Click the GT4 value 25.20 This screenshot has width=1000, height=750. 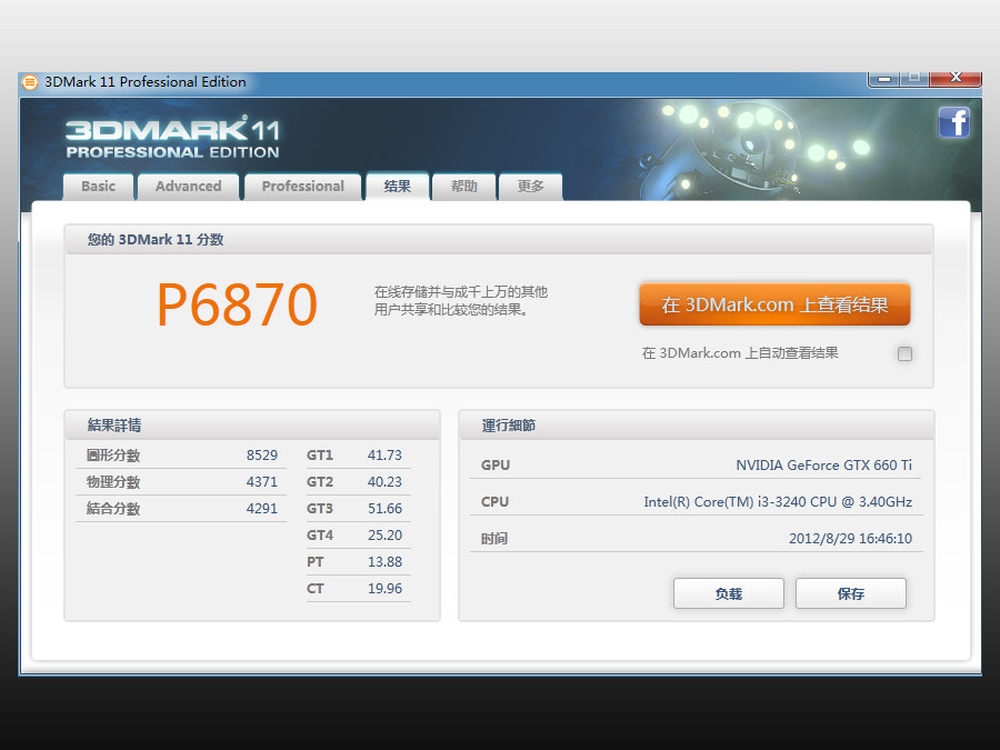(385, 535)
